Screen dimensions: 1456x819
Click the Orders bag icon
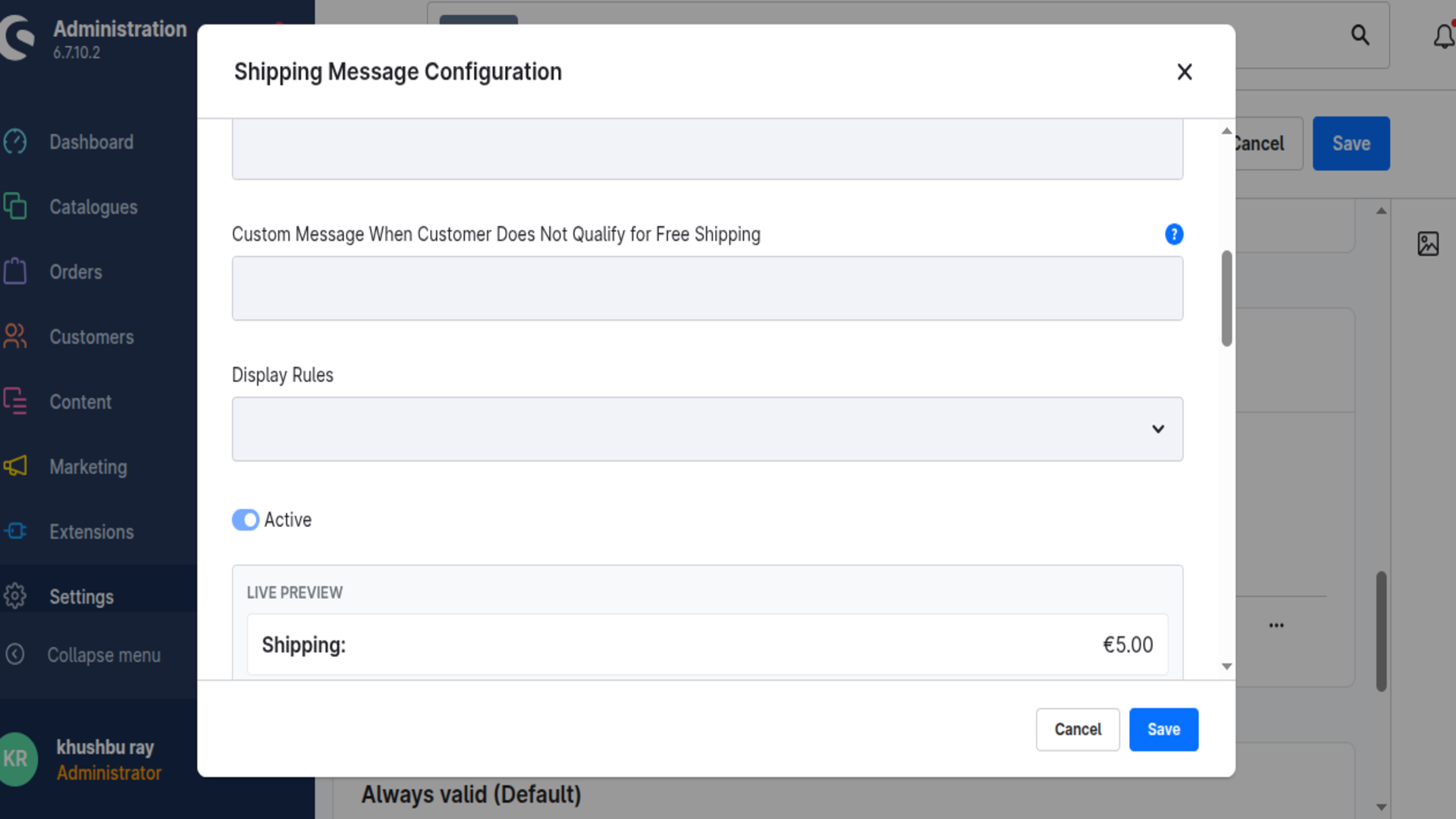click(x=15, y=271)
